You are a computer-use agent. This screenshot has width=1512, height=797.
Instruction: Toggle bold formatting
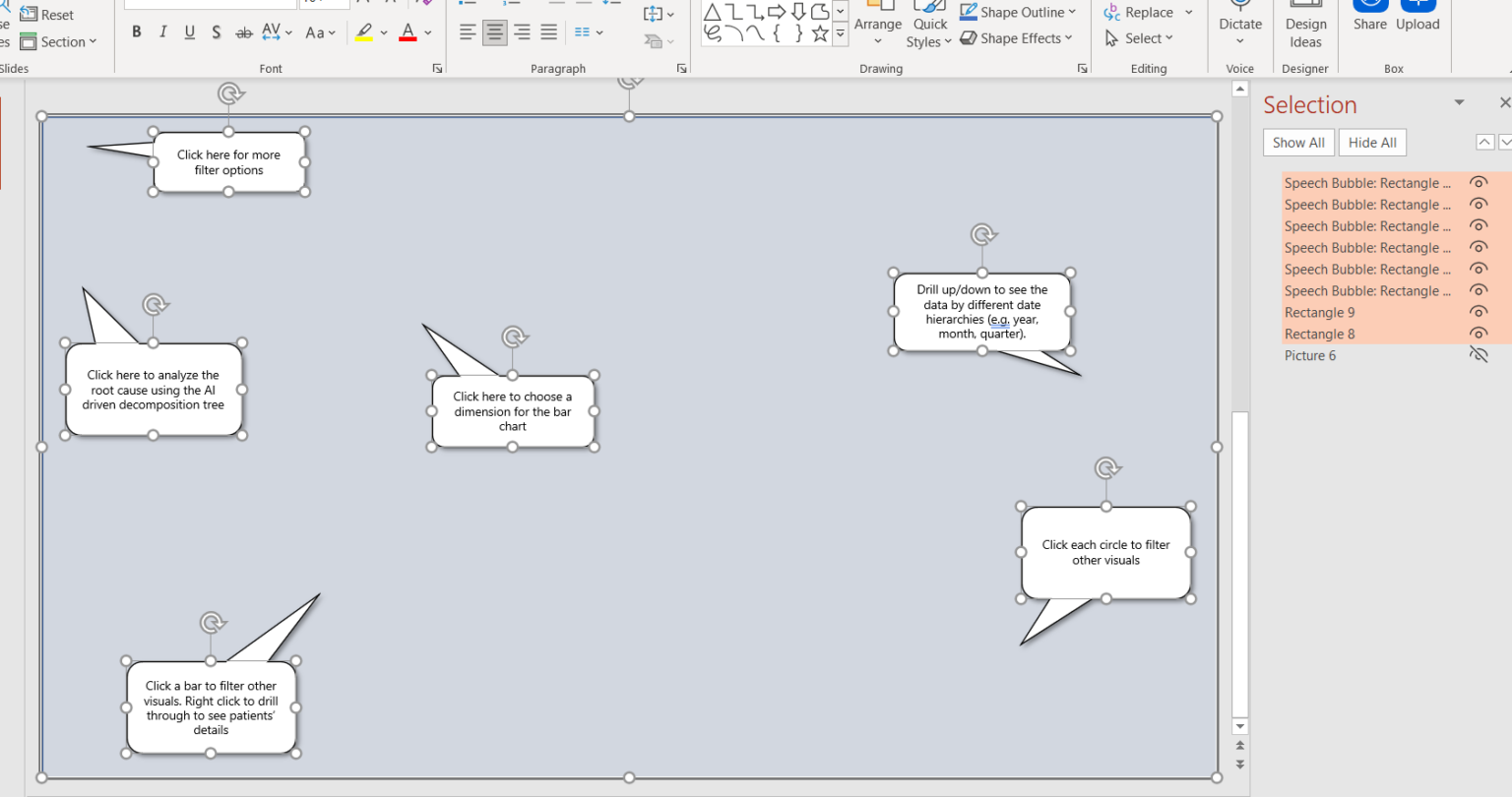pyautogui.click(x=137, y=32)
